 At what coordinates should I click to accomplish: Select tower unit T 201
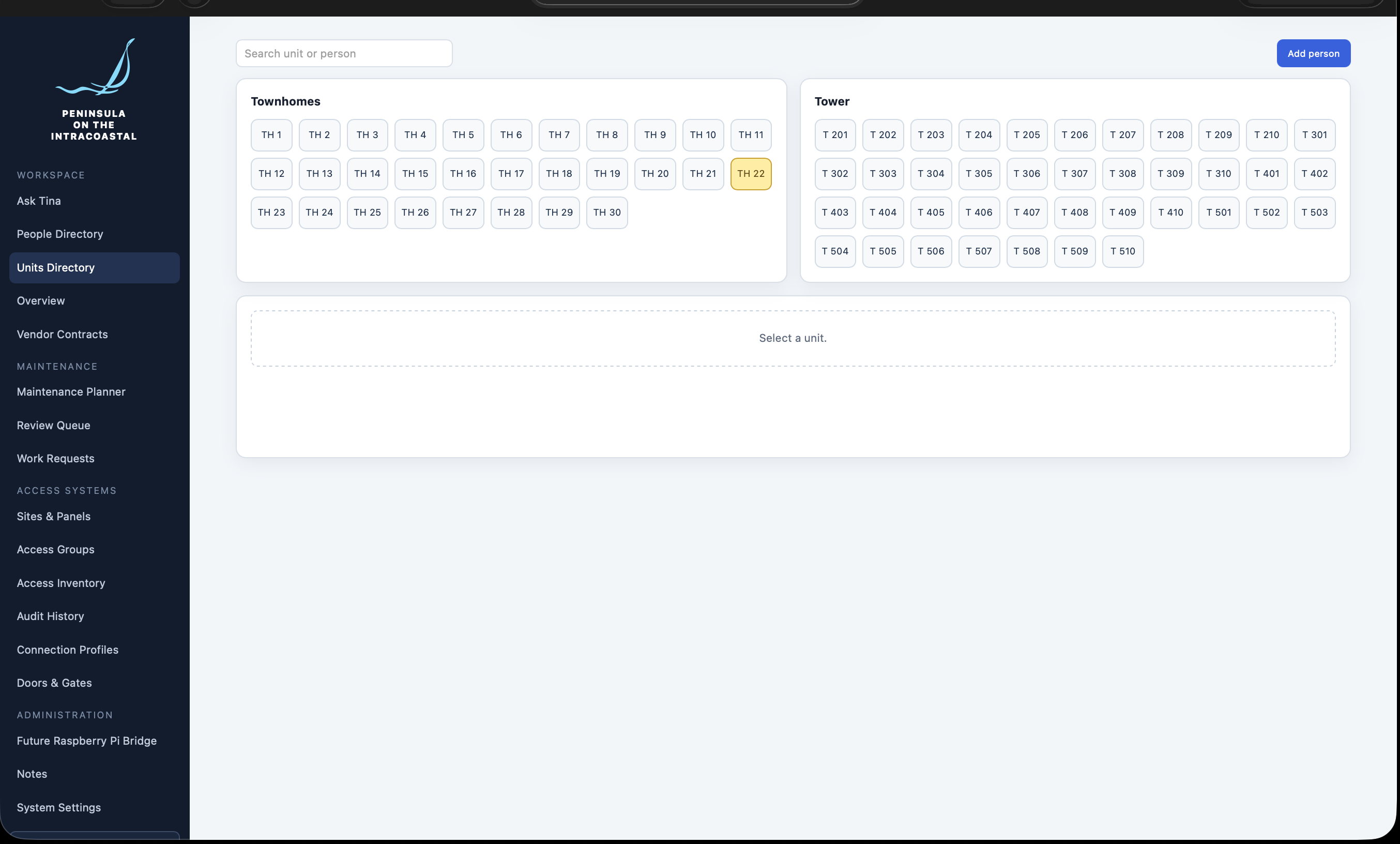tap(834, 134)
